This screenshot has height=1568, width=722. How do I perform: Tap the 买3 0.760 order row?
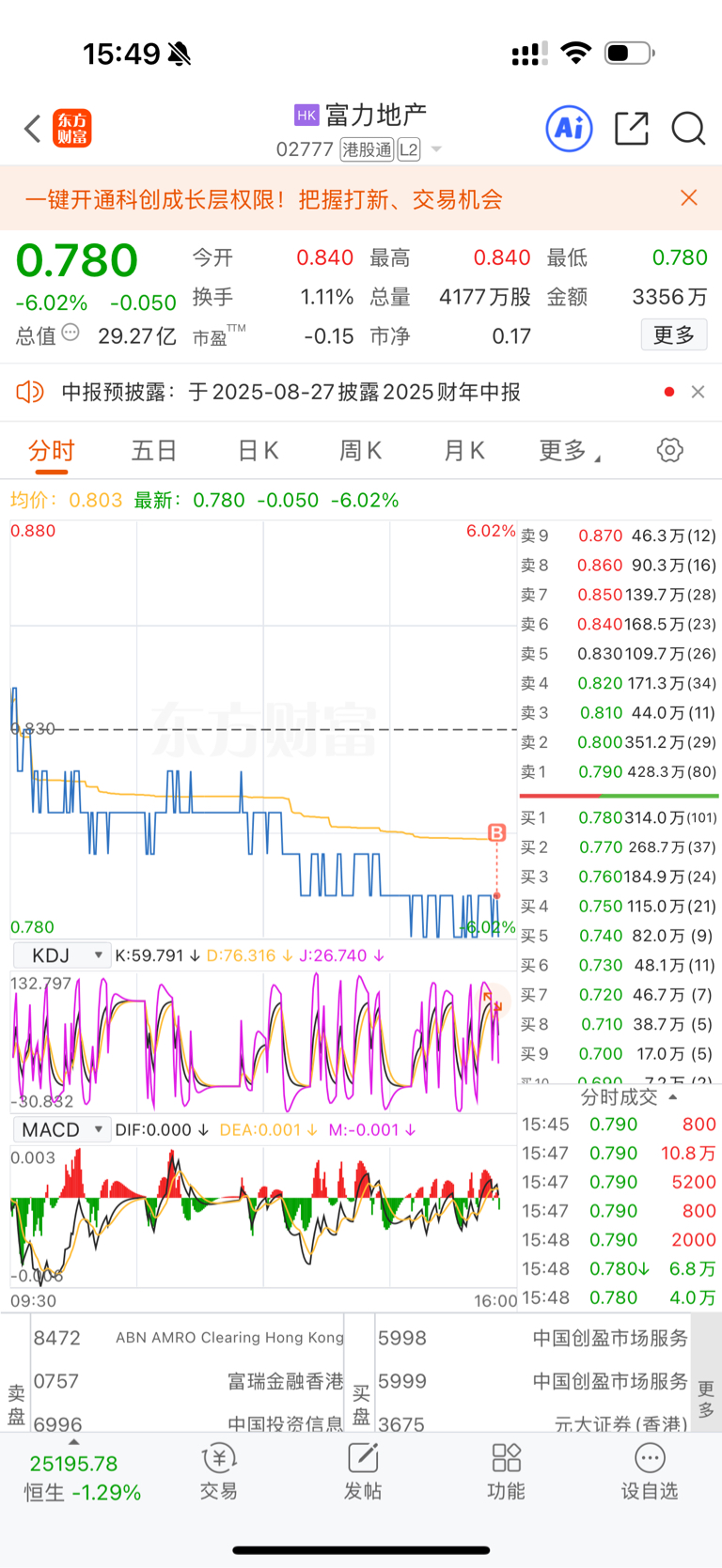pyautogui.click(x=619, y=877)
